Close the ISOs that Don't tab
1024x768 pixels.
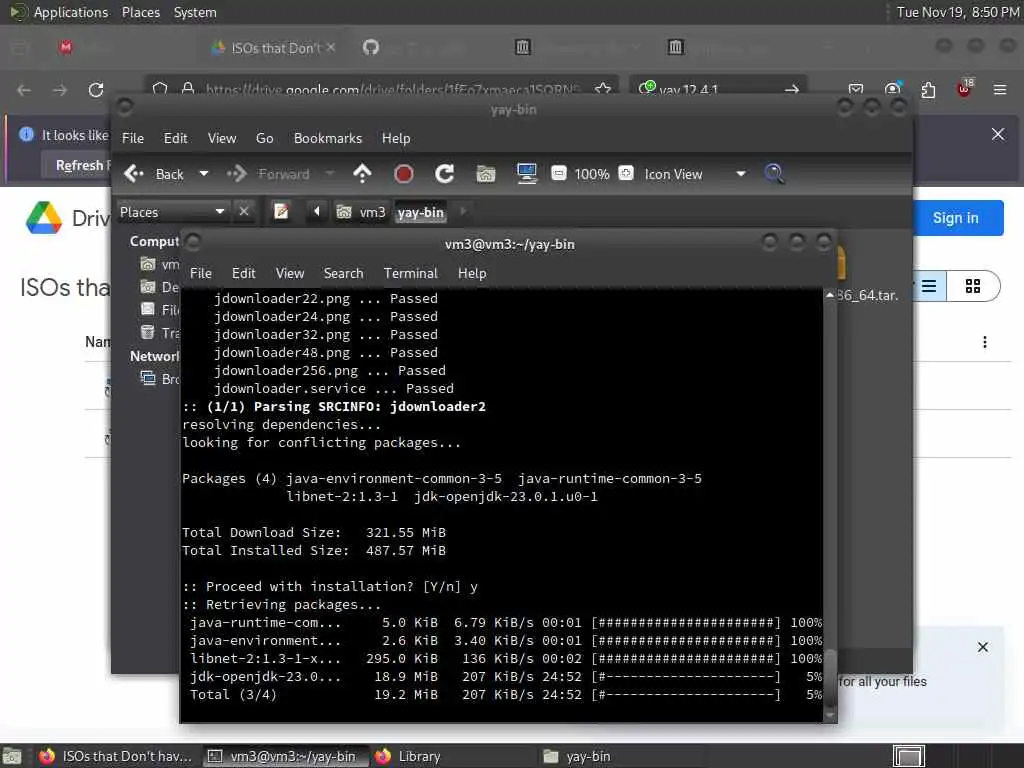(x=331, y=47)
